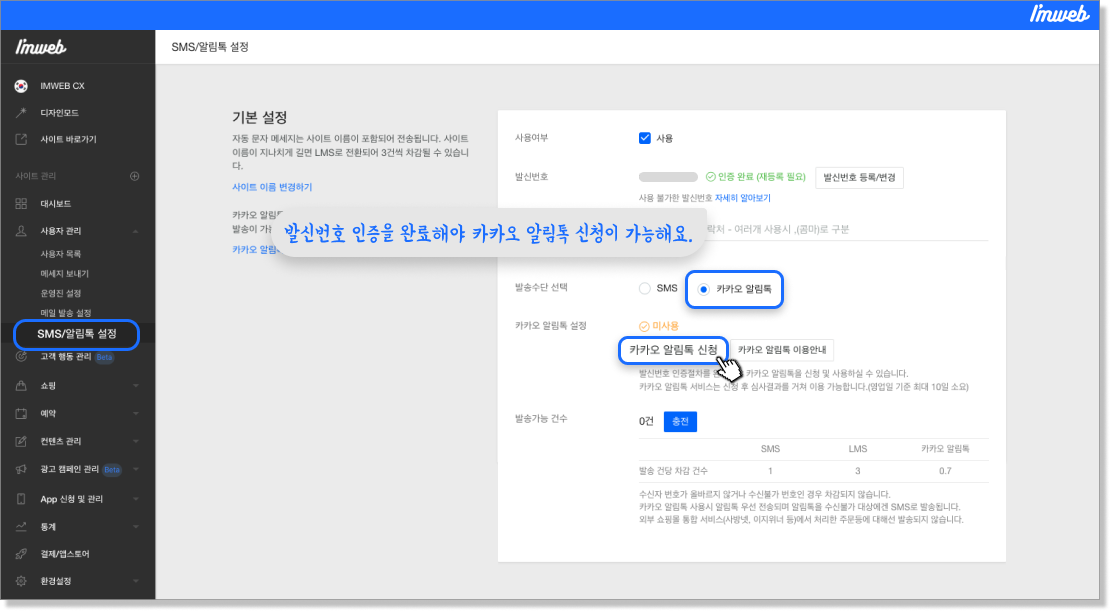Expand the App 신청 및 관리 arrow
This screenshot has width=1110, height=611.
[135, 499]
